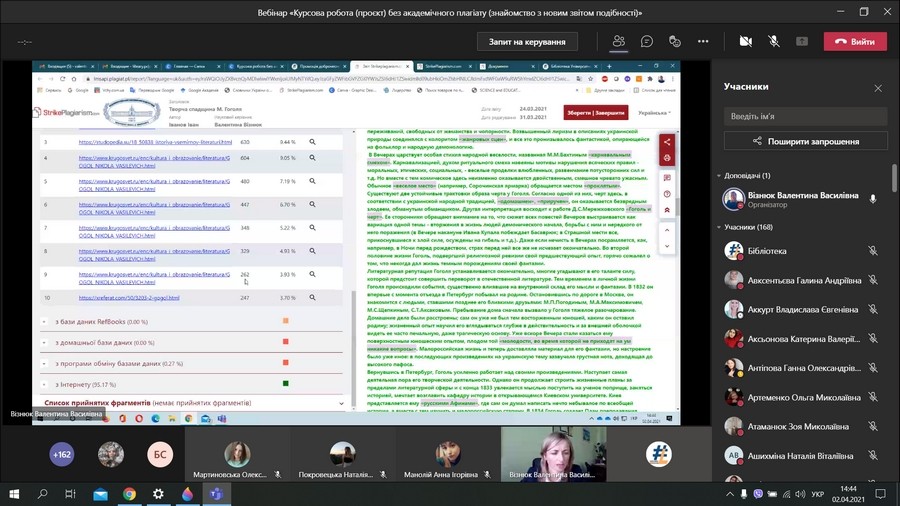Expand з бази даних RefBooks section

click(44, 322)
